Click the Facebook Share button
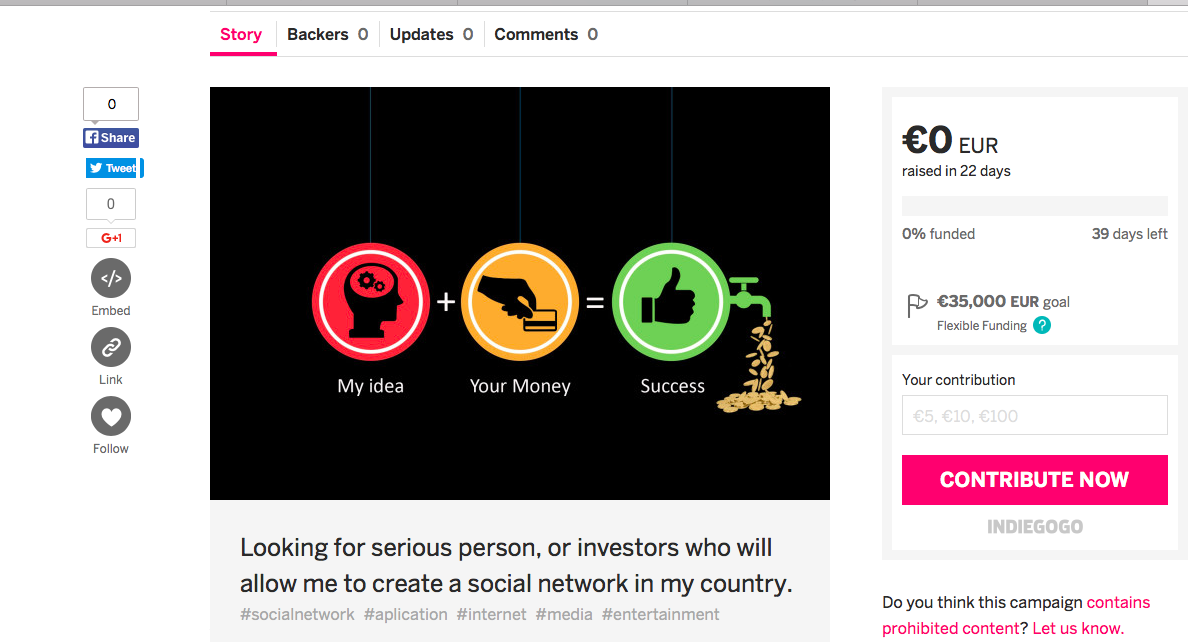 (x=111, y=138)
